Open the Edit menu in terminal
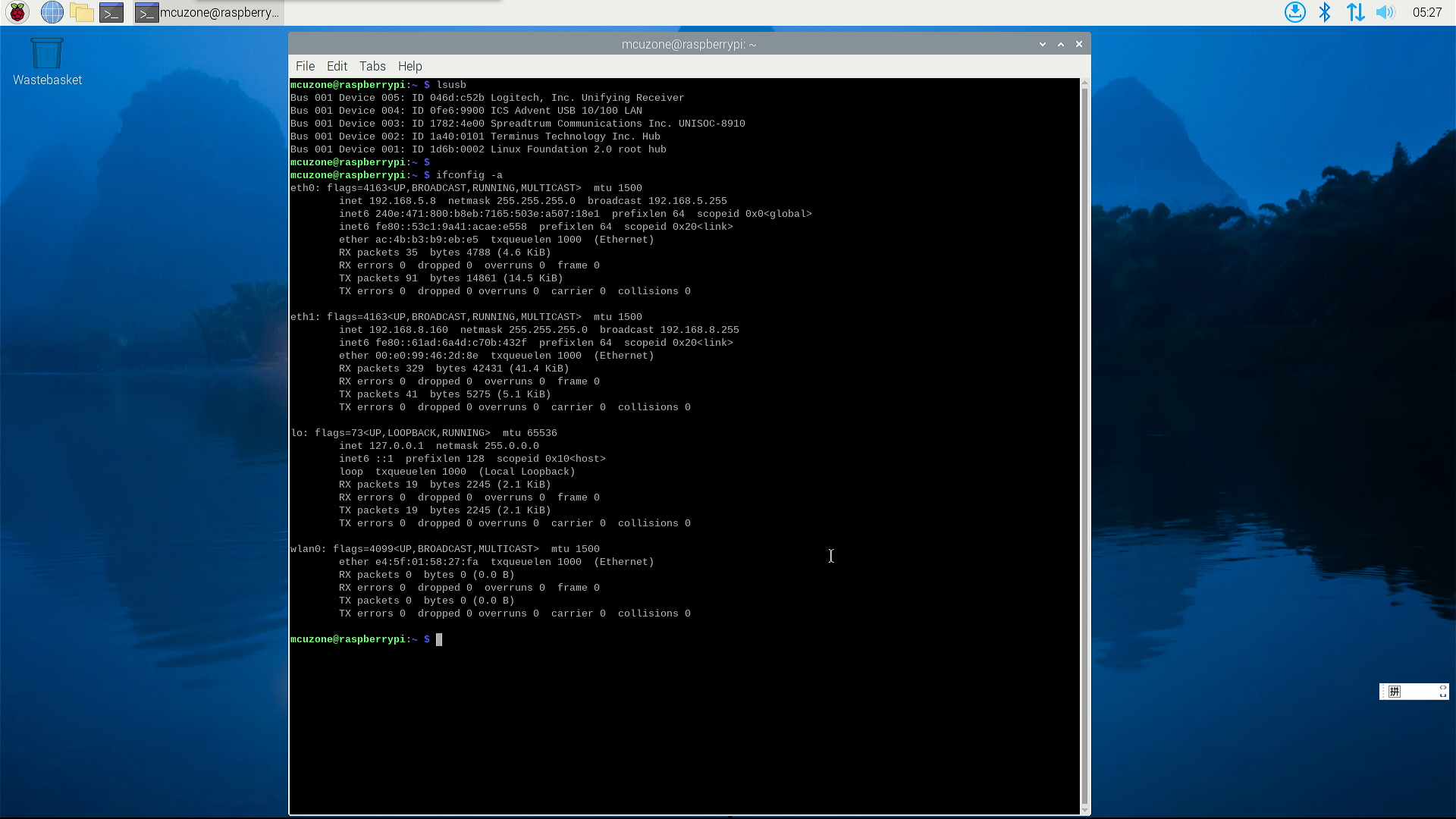 (337, 66)
